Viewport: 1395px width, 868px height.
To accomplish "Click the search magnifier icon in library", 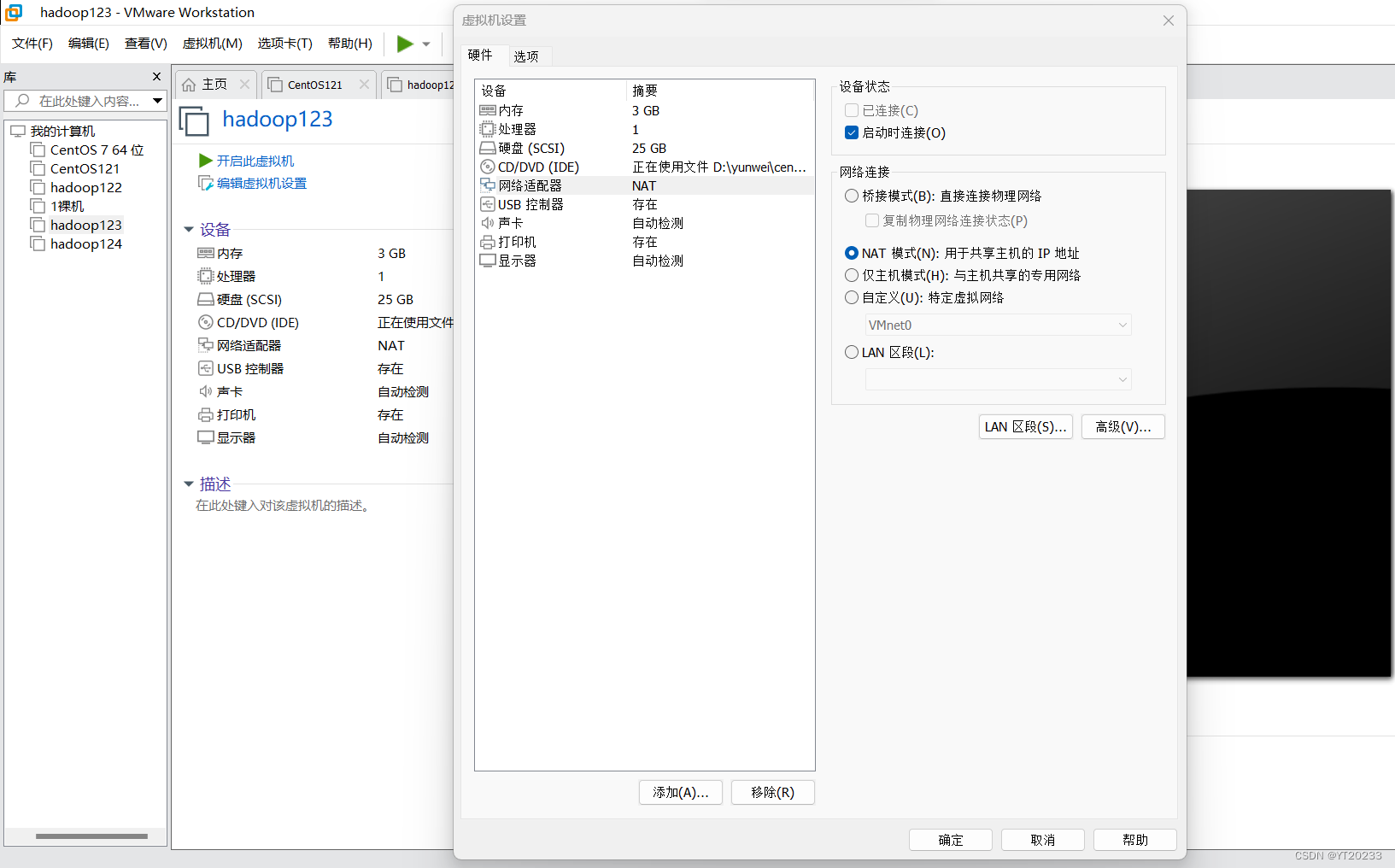I will pos(23,101).
